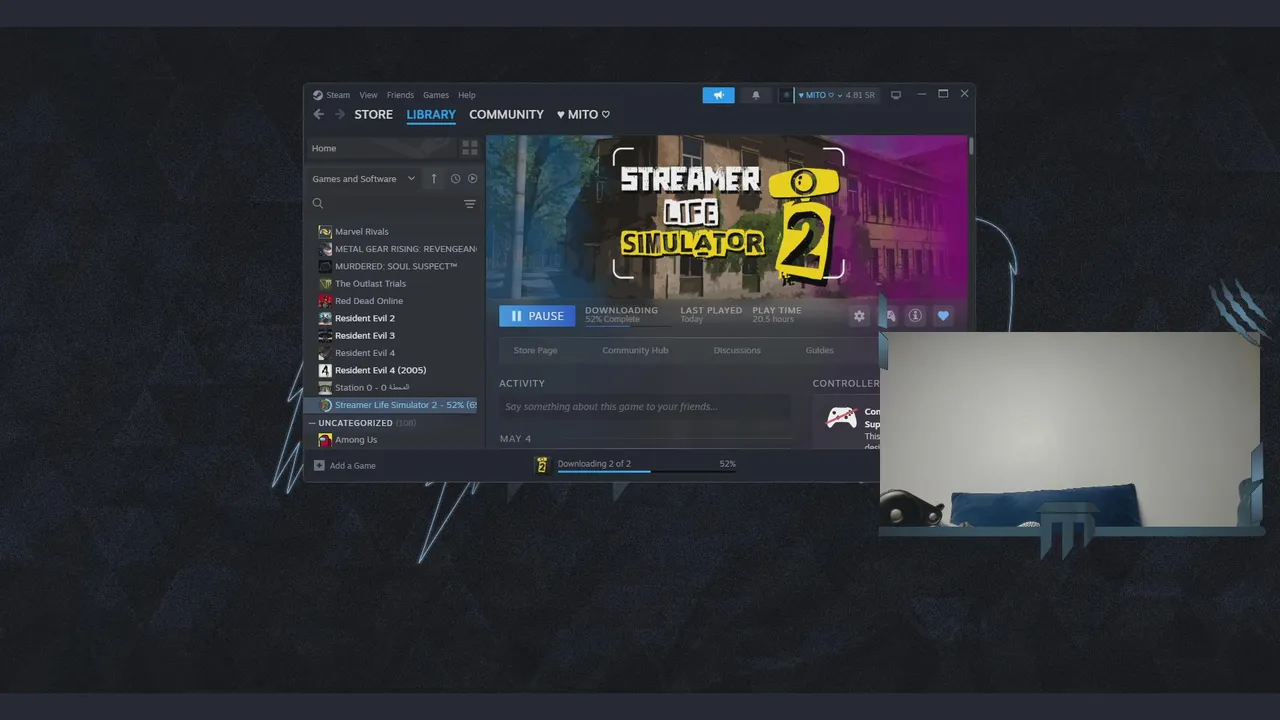1280x720 pixels.
Task: Switch to the COMMUNITY tab
Action: point(506,115)
